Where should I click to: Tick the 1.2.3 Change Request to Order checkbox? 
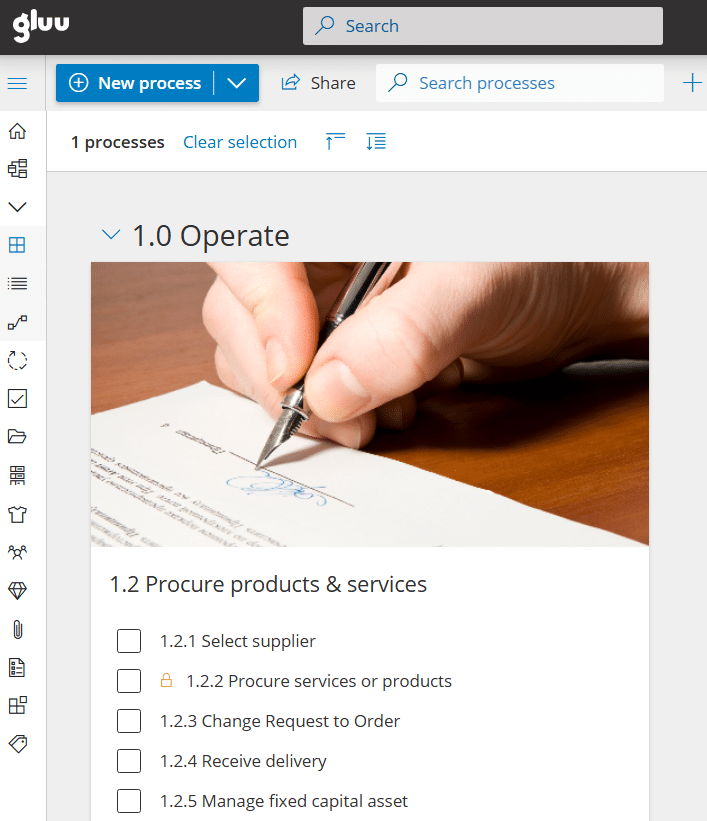[x=129, y=721]
